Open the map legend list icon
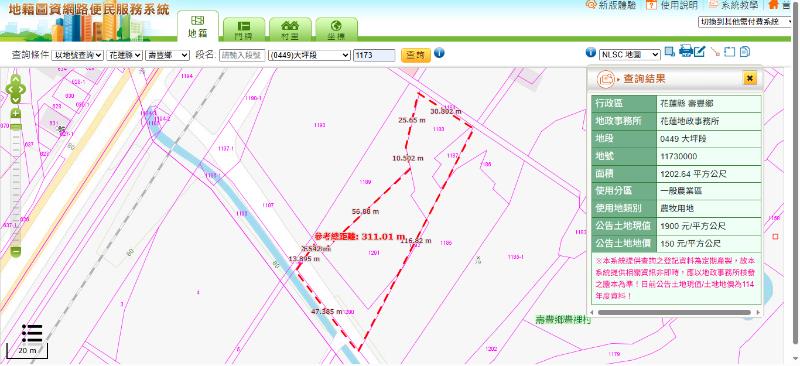 [x=32, y=333]
